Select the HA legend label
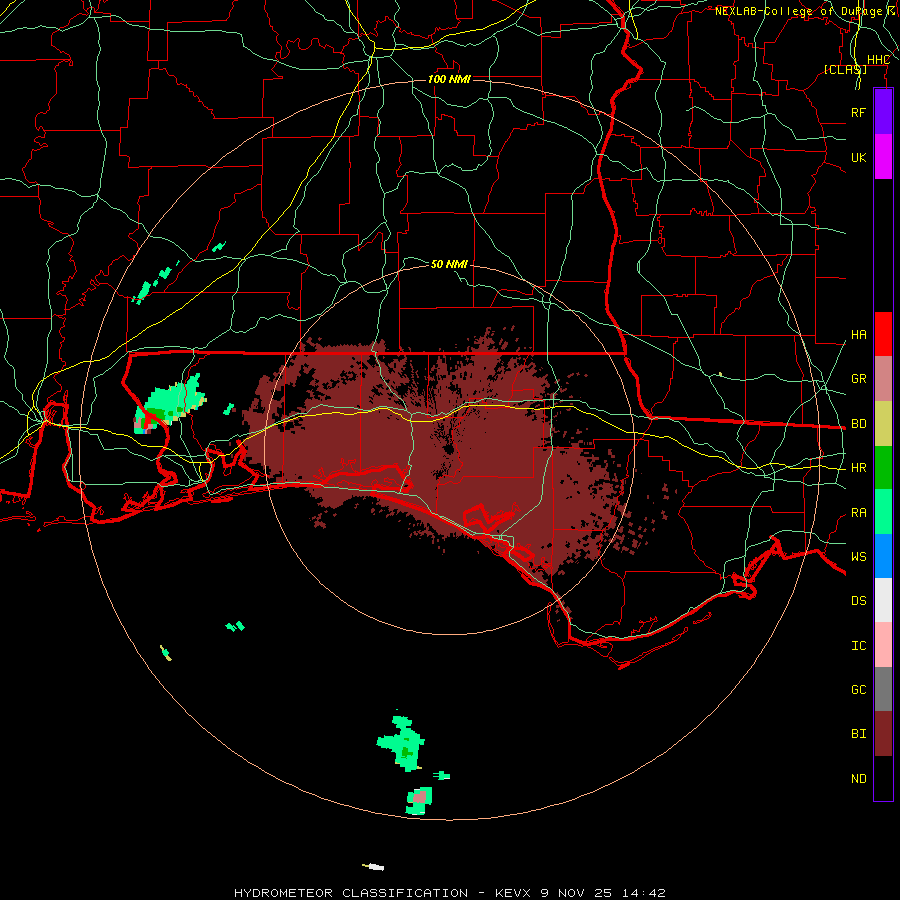 click(858, 334)
